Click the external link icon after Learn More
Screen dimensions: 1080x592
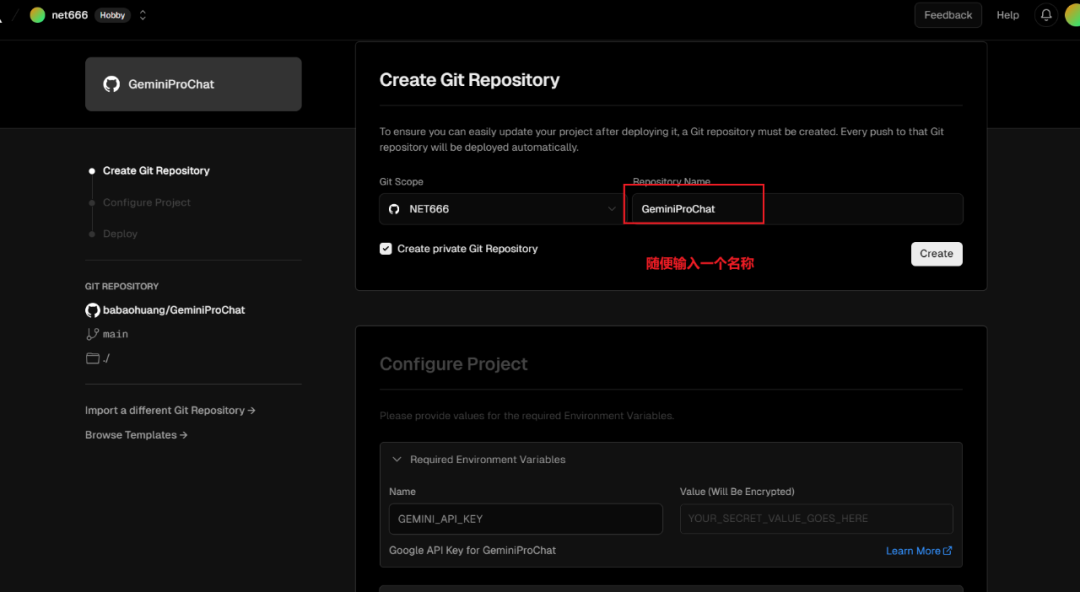pyautogui.click(x=948, y=551)
